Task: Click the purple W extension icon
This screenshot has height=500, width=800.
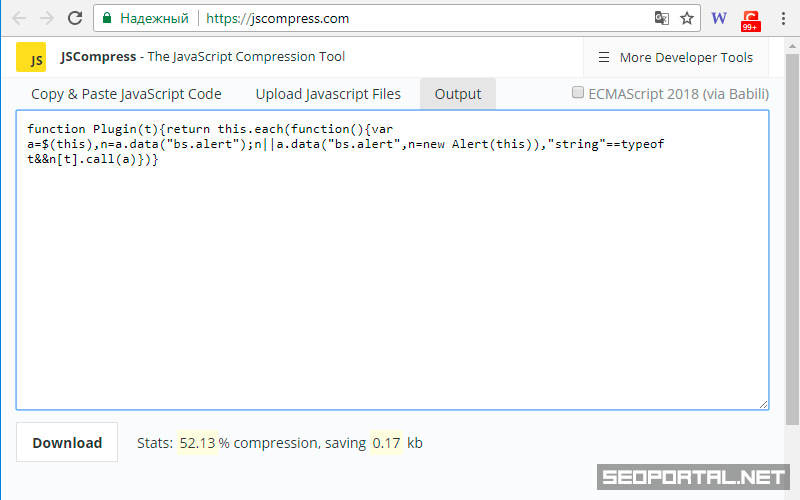Action: point(719,18)
